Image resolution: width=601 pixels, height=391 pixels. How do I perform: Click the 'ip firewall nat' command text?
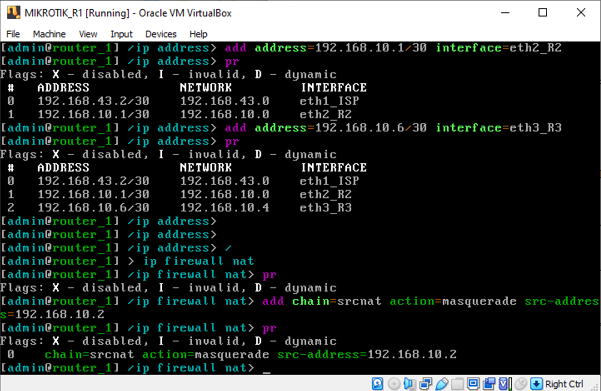point(199,261)
